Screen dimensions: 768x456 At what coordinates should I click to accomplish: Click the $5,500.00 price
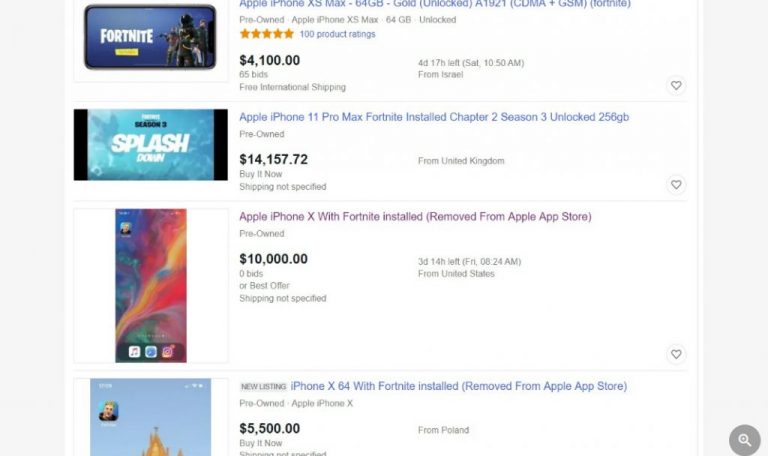click(269, 429)
